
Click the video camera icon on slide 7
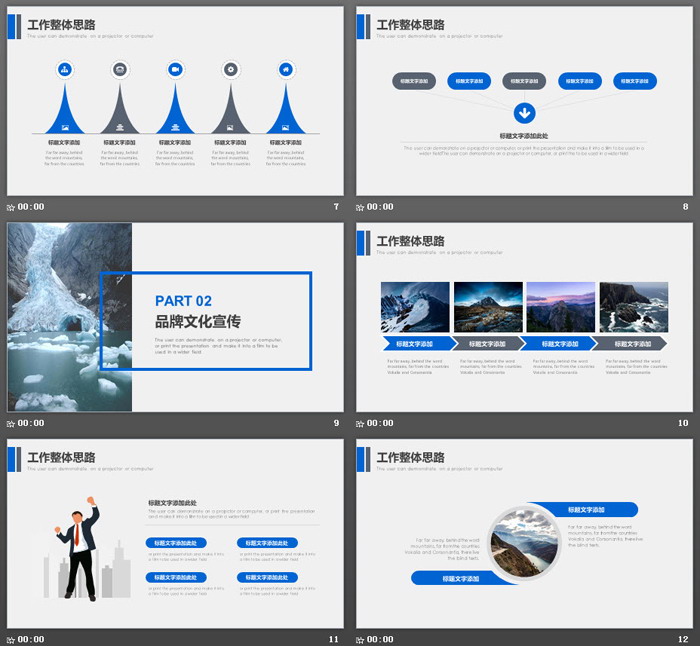point(175,69)
